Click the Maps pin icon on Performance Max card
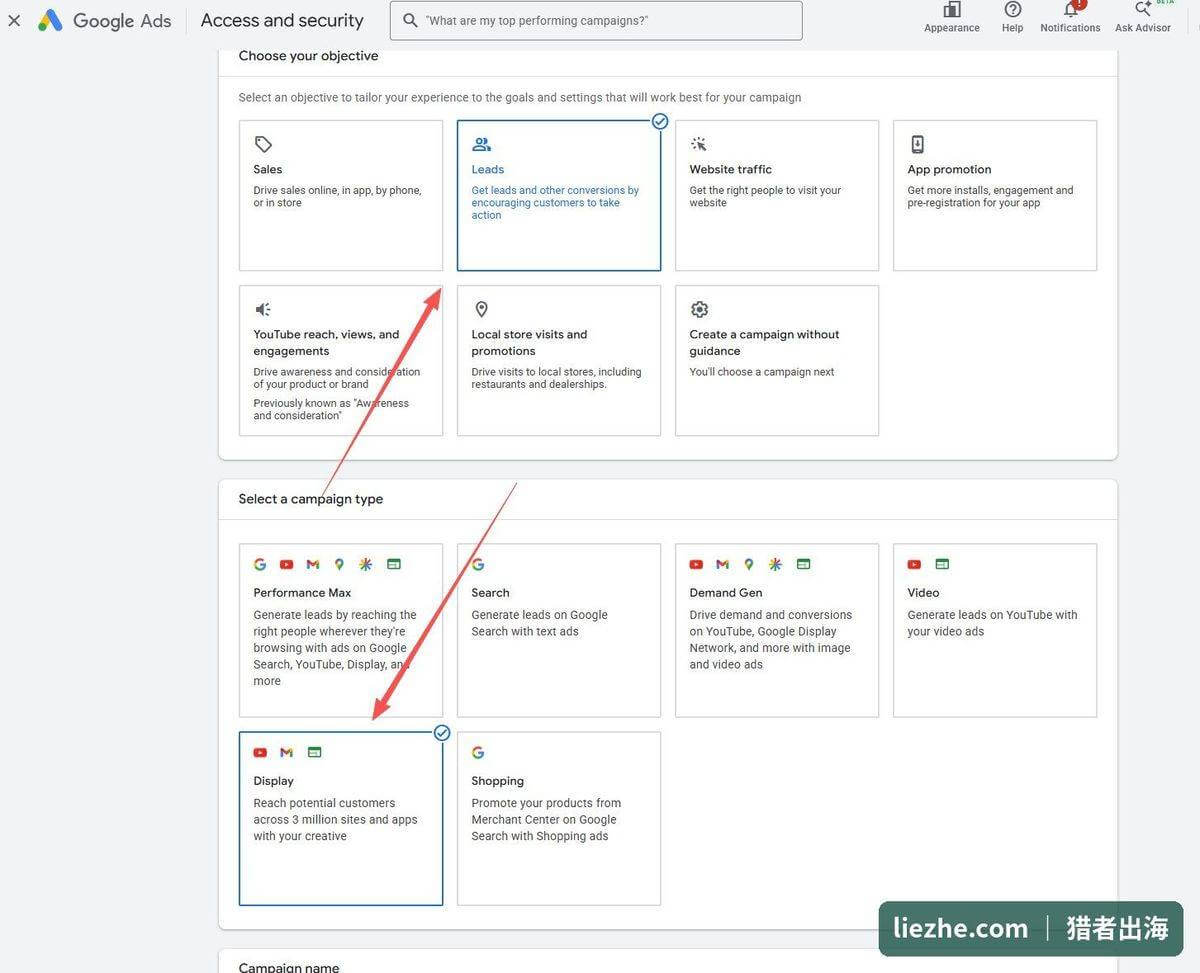This screenshot has width=1200, height=973. pyautogui.click(x=339, y=564)
